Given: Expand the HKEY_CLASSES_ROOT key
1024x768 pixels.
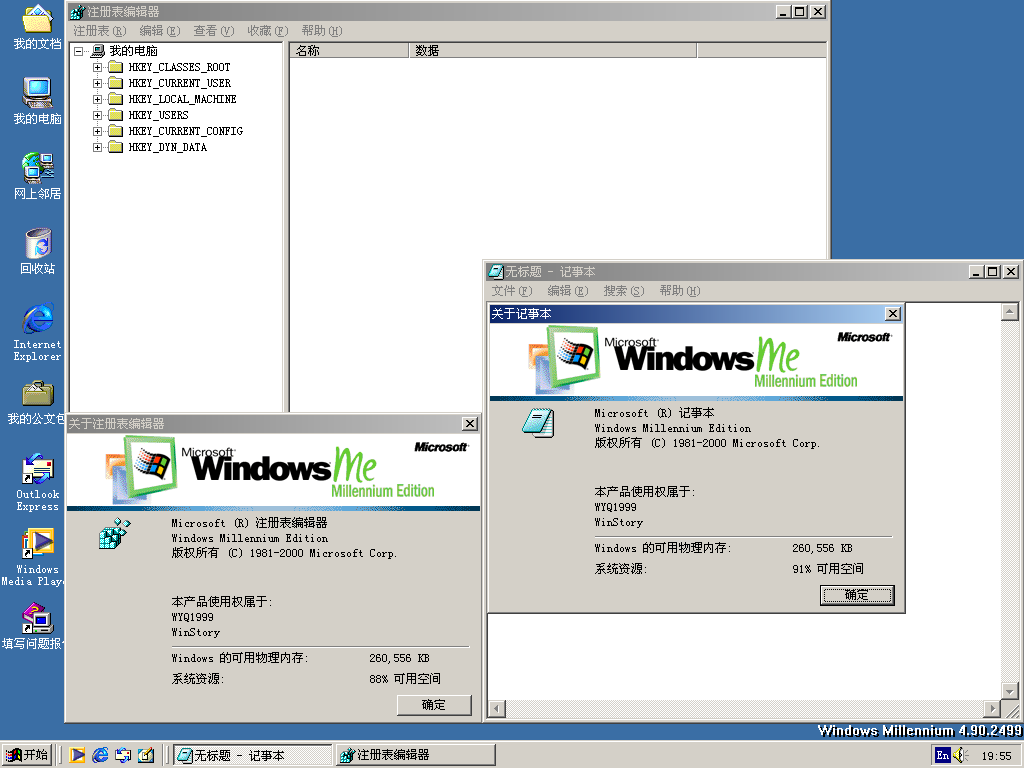Looking at the screenshot, I should (97, 67).
